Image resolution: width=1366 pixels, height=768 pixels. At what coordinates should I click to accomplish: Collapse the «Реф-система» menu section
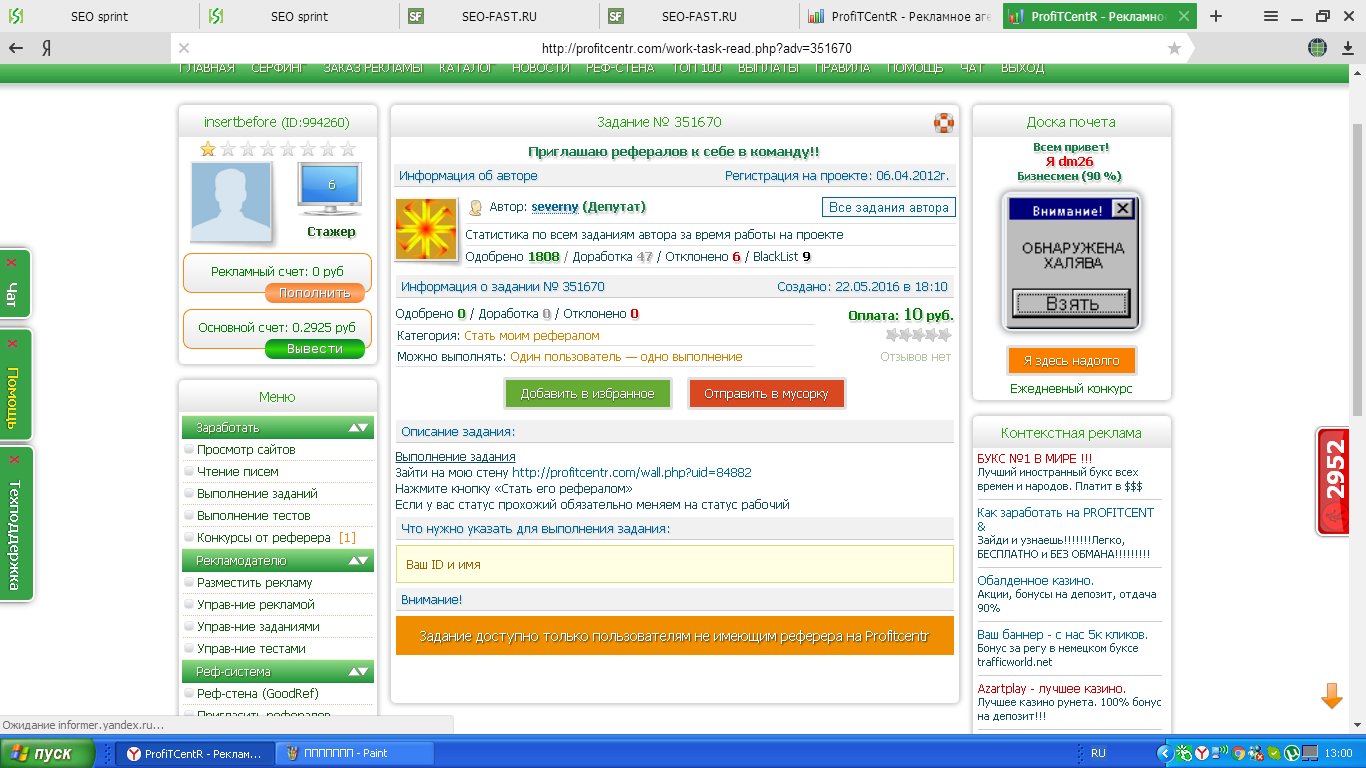click(358, 672)
